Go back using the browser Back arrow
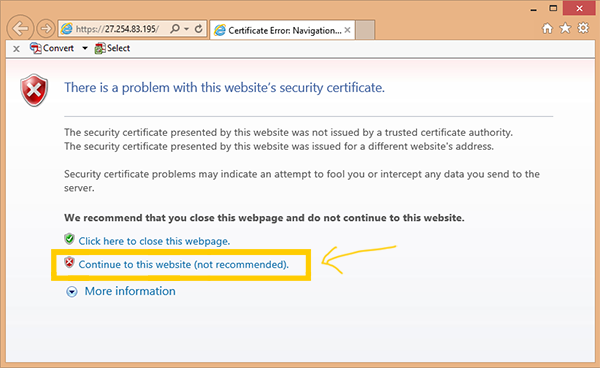The image size is (600, 368). (20, 28)
